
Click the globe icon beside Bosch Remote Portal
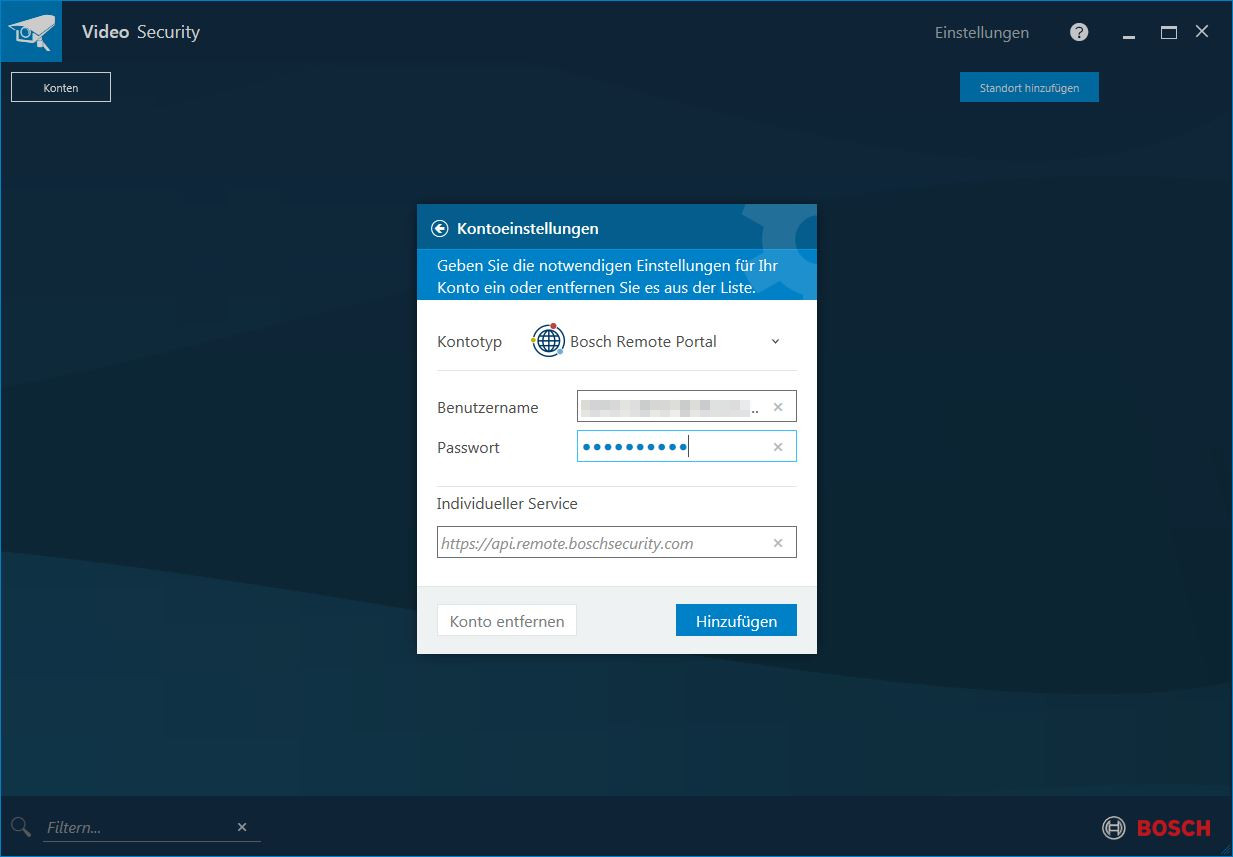coord(548,341)
